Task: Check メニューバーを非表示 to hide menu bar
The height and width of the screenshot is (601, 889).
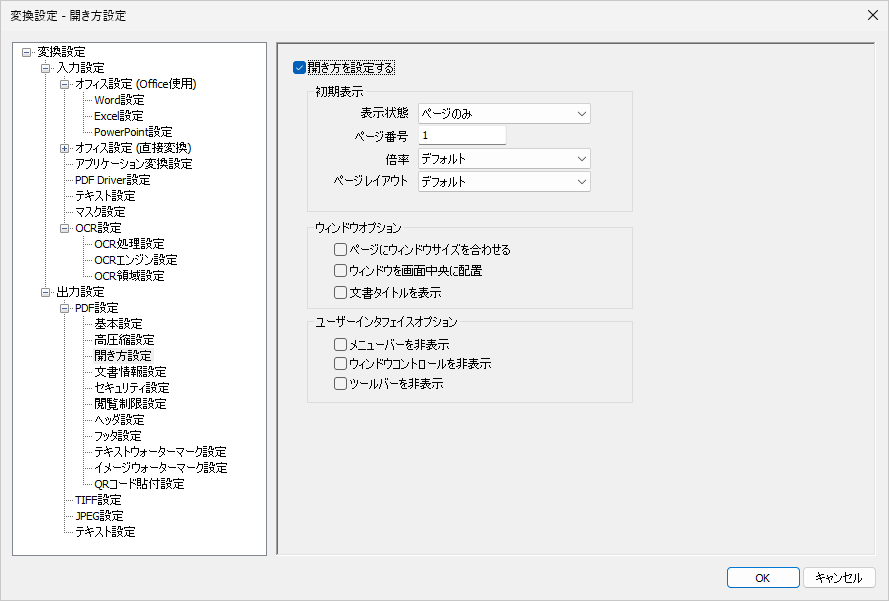Action: point(340,345)
